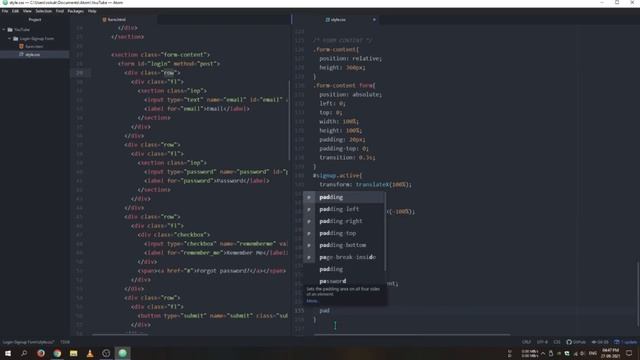
Task: Open the Selection menu
Action: tap(43, 11)
